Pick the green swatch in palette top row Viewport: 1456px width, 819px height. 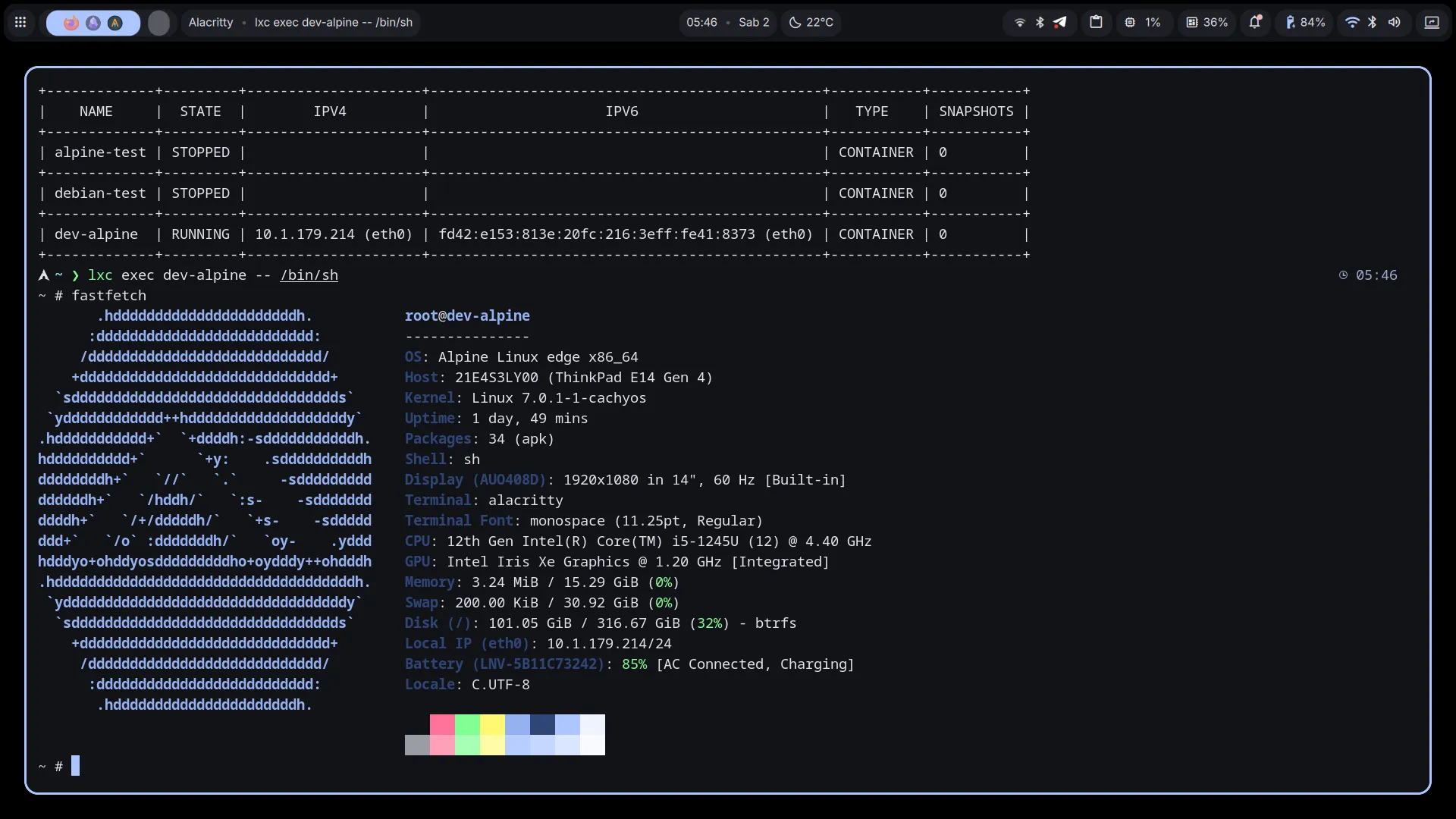tap(467, 724)
